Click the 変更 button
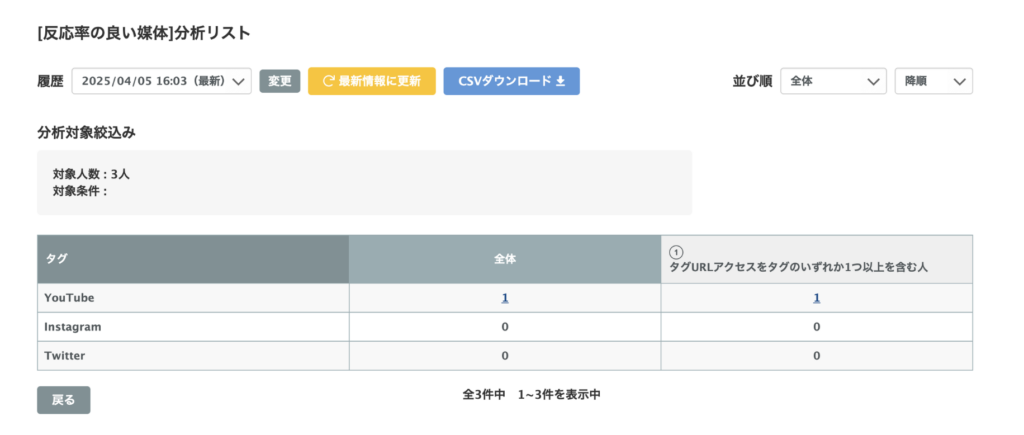The image size is (1024, 435). point(280,81)
